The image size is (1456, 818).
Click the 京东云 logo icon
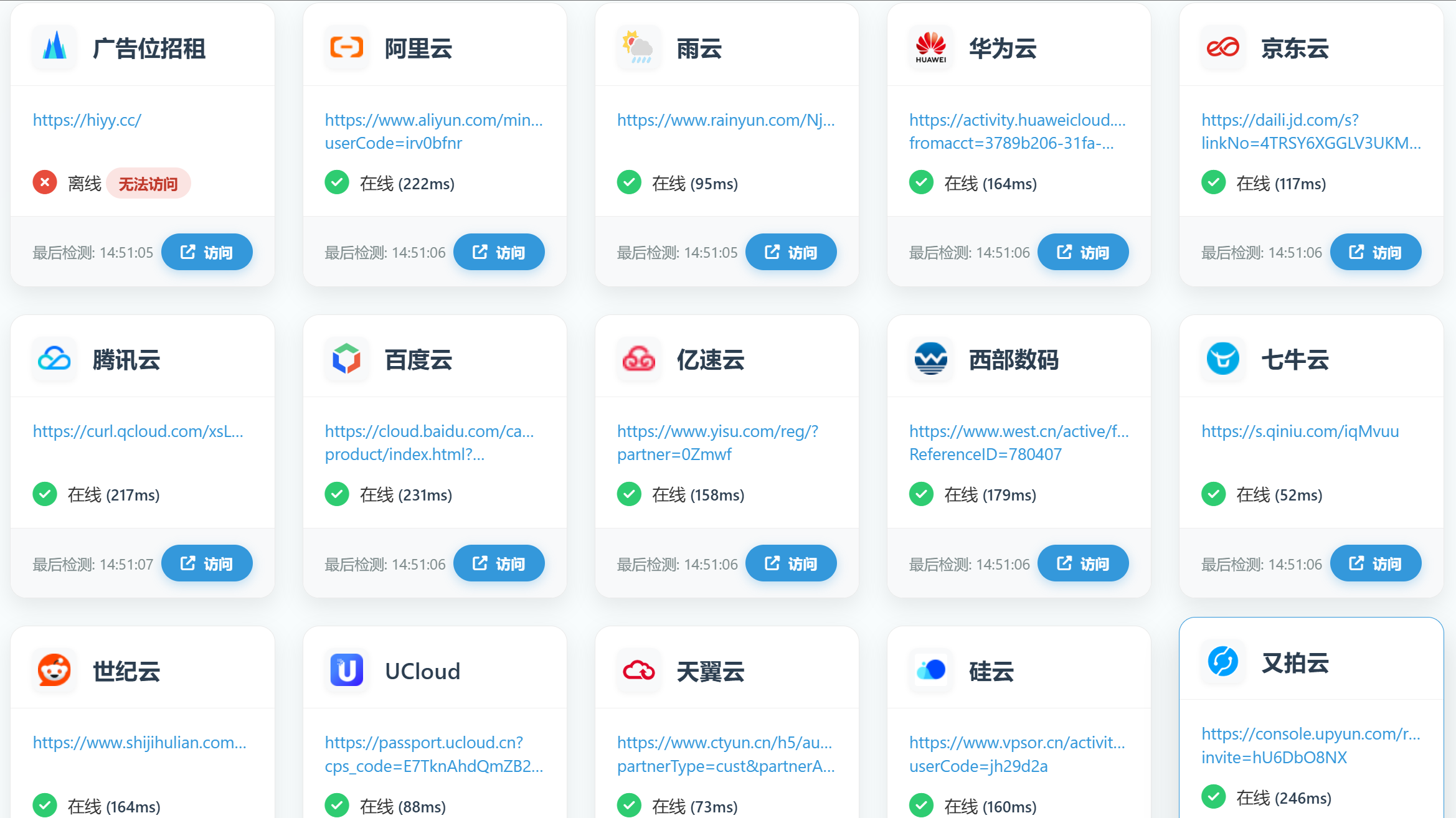coord(1222,47)
